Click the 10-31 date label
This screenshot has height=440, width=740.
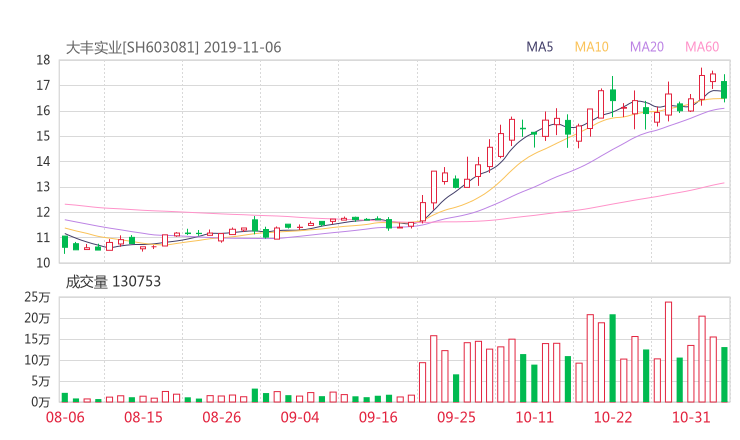691,417
